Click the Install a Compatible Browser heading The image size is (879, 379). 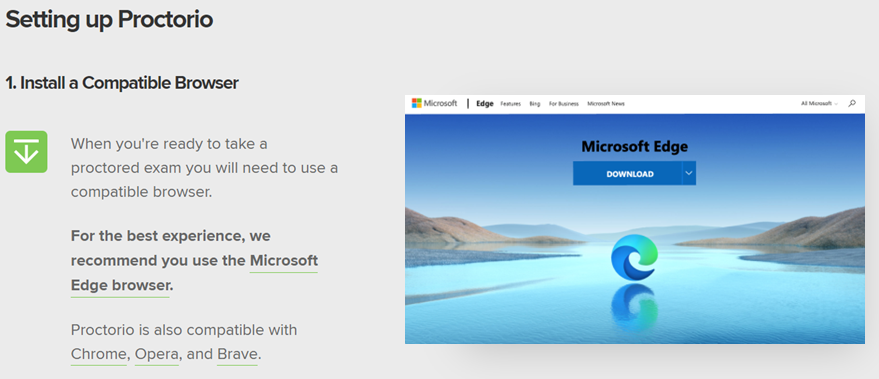[122, 83]
